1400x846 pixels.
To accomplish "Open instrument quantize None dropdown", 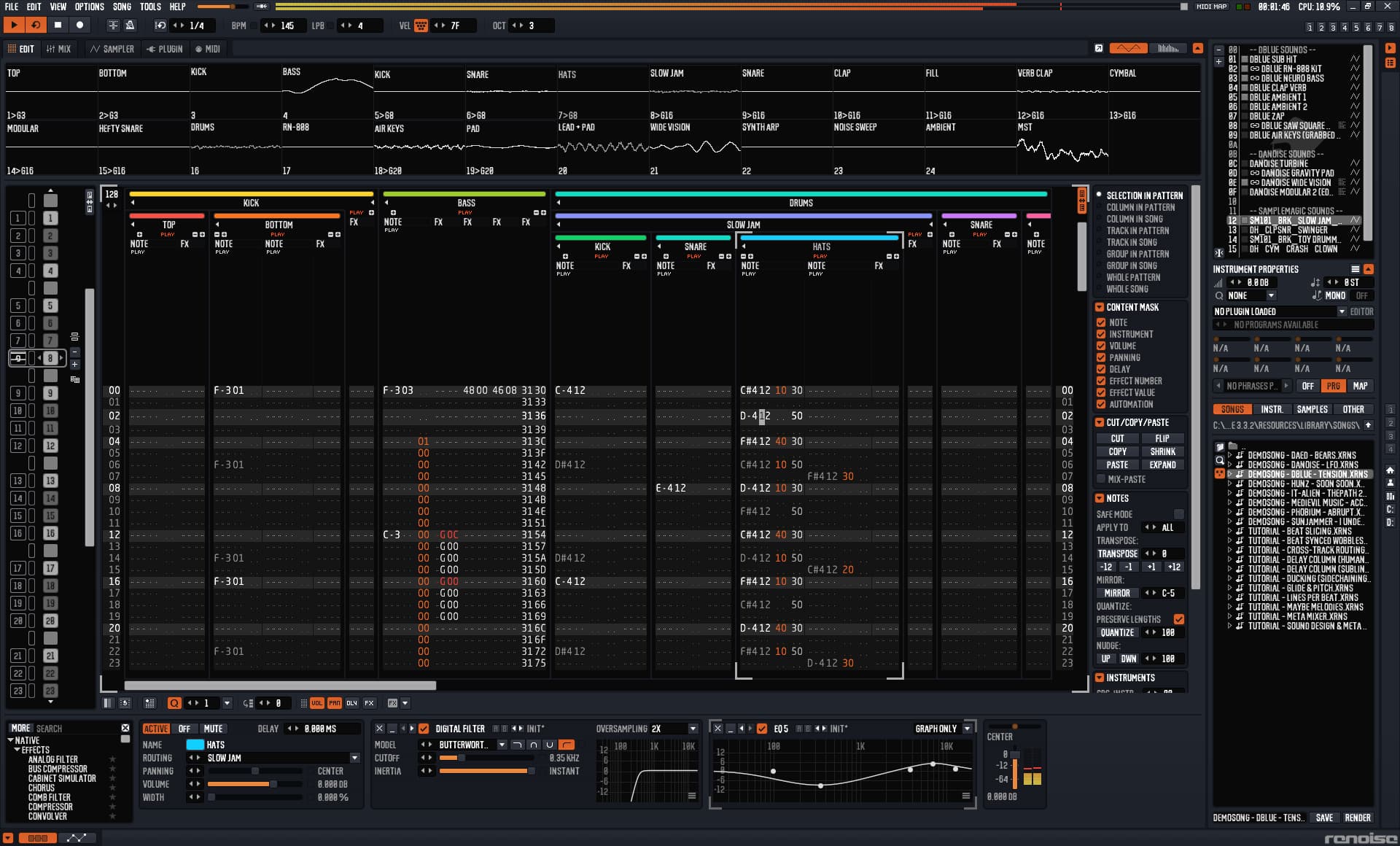I will click(1251, 295).
